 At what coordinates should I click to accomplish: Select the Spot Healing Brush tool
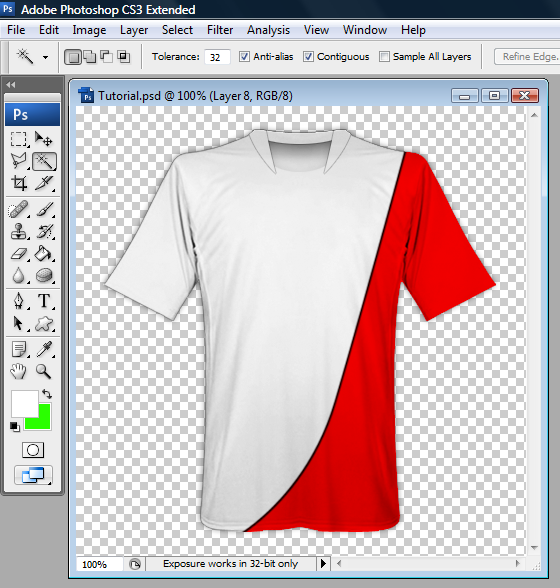(19, 209)
